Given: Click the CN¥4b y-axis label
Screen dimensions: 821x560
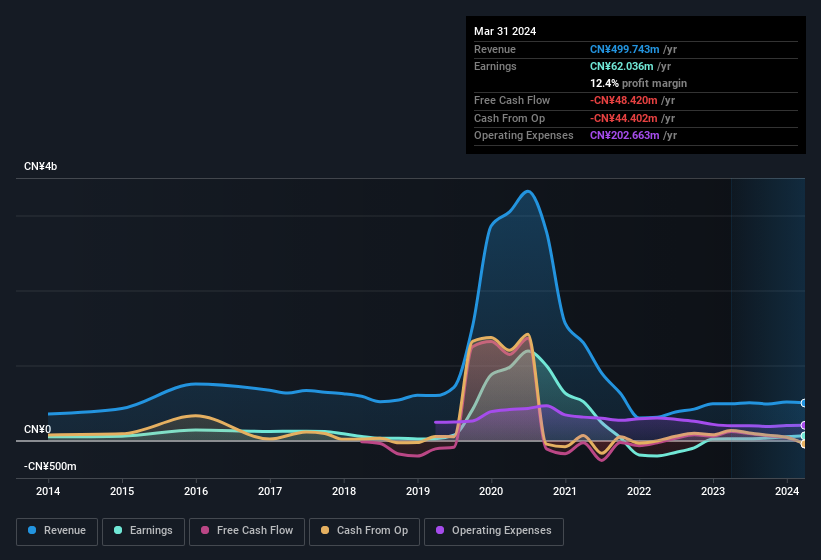Looking at the screenshot, I should pos(40,166).
